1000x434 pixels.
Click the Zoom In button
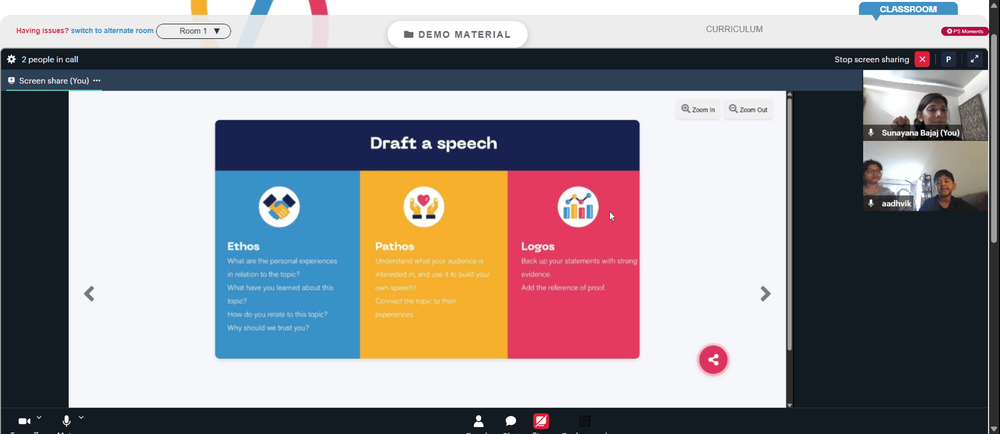(x=698, y=110)
